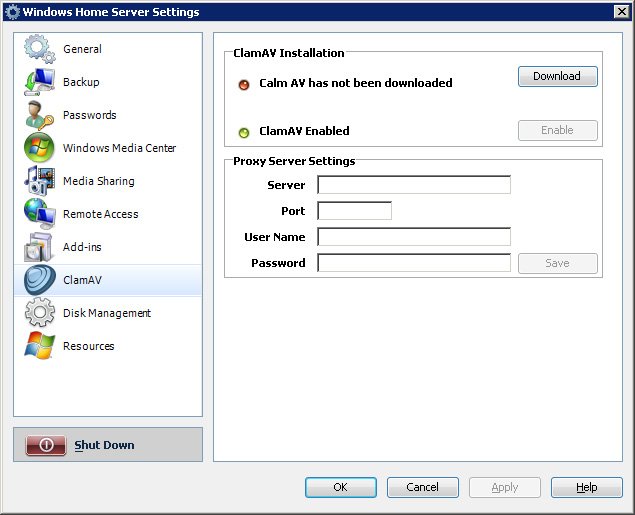Click the Disk Management gear icon
Image resolution: width=635 pixels, height=515 pixels.
point(39,312)
